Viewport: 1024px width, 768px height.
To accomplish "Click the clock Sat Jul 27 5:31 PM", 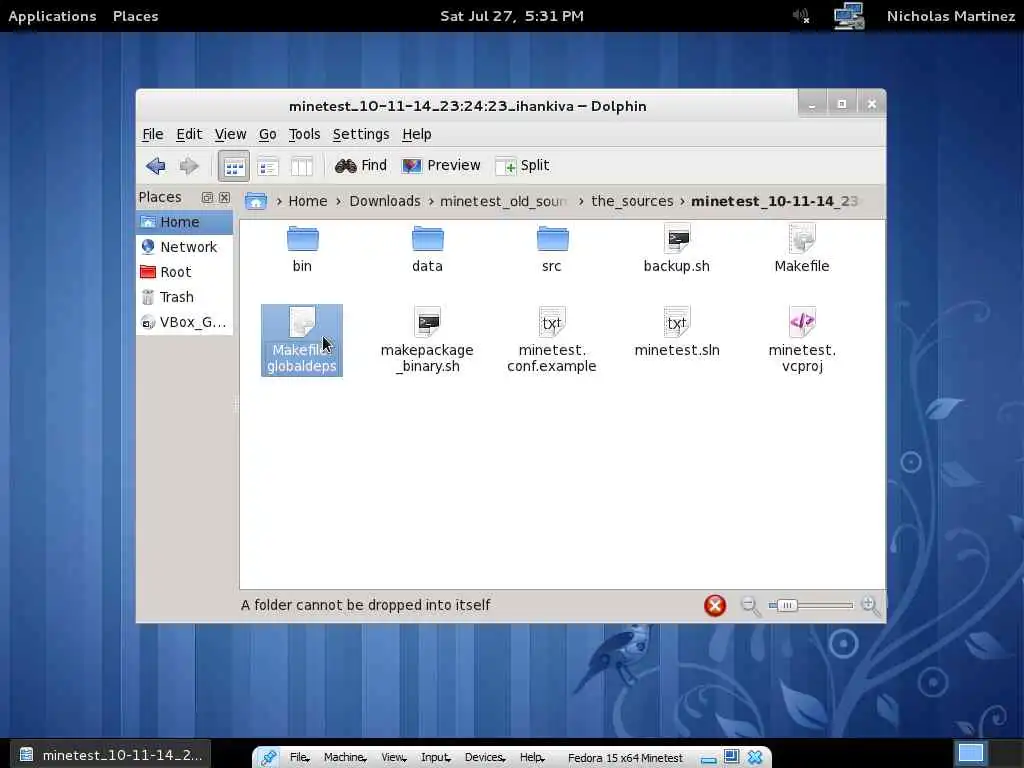I will pyautogui.click(x=512, y=16).
